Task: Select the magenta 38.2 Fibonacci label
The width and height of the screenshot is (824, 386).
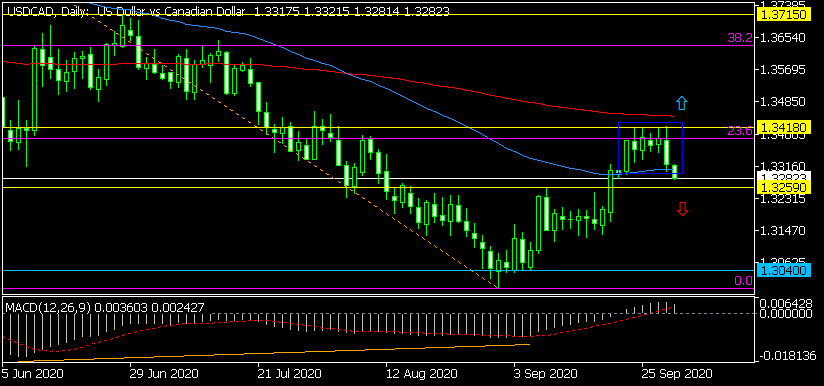Action: tap(740, 37)
